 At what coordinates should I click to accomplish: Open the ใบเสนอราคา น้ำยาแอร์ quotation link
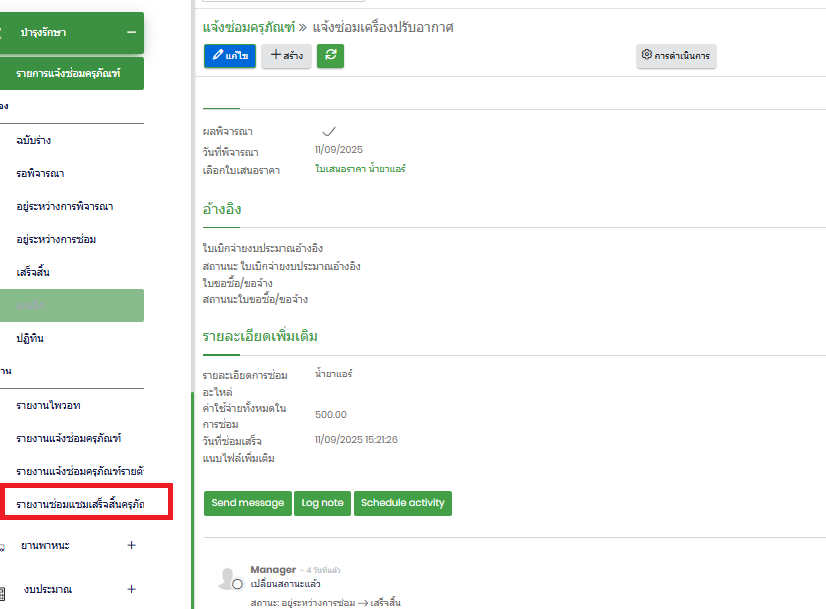(x=360, y=169)
